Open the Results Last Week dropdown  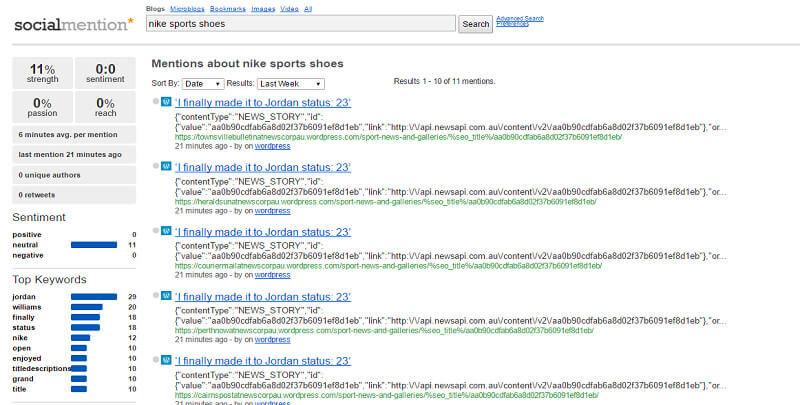[291, 84]
